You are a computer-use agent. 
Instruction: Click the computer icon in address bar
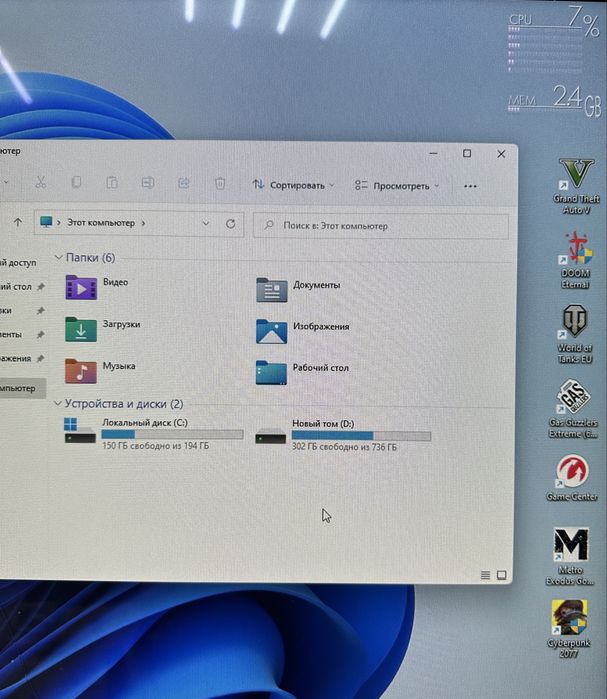point(46,222)
